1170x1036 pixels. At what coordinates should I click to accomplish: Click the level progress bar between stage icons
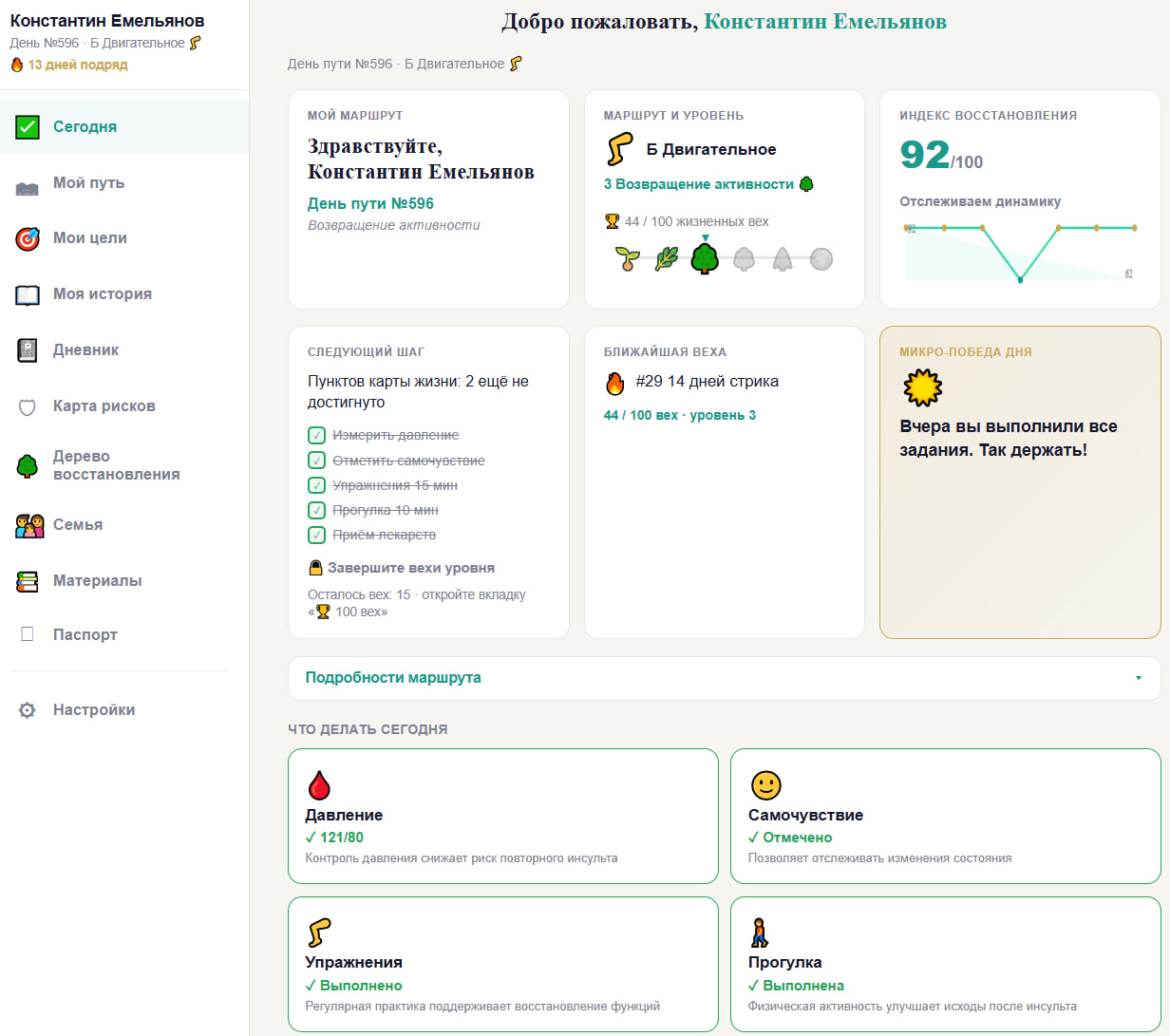[725, 258]
